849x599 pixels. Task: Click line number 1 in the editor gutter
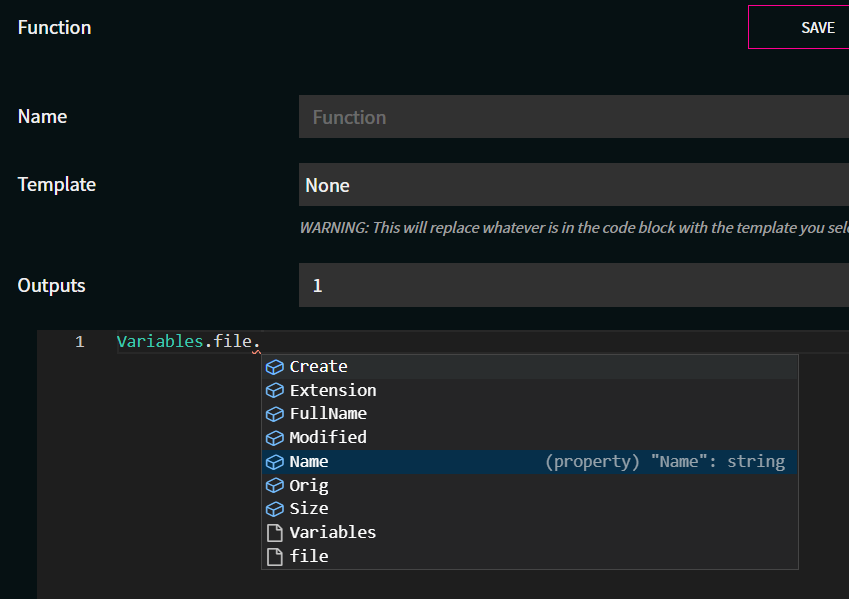[80, 342]
